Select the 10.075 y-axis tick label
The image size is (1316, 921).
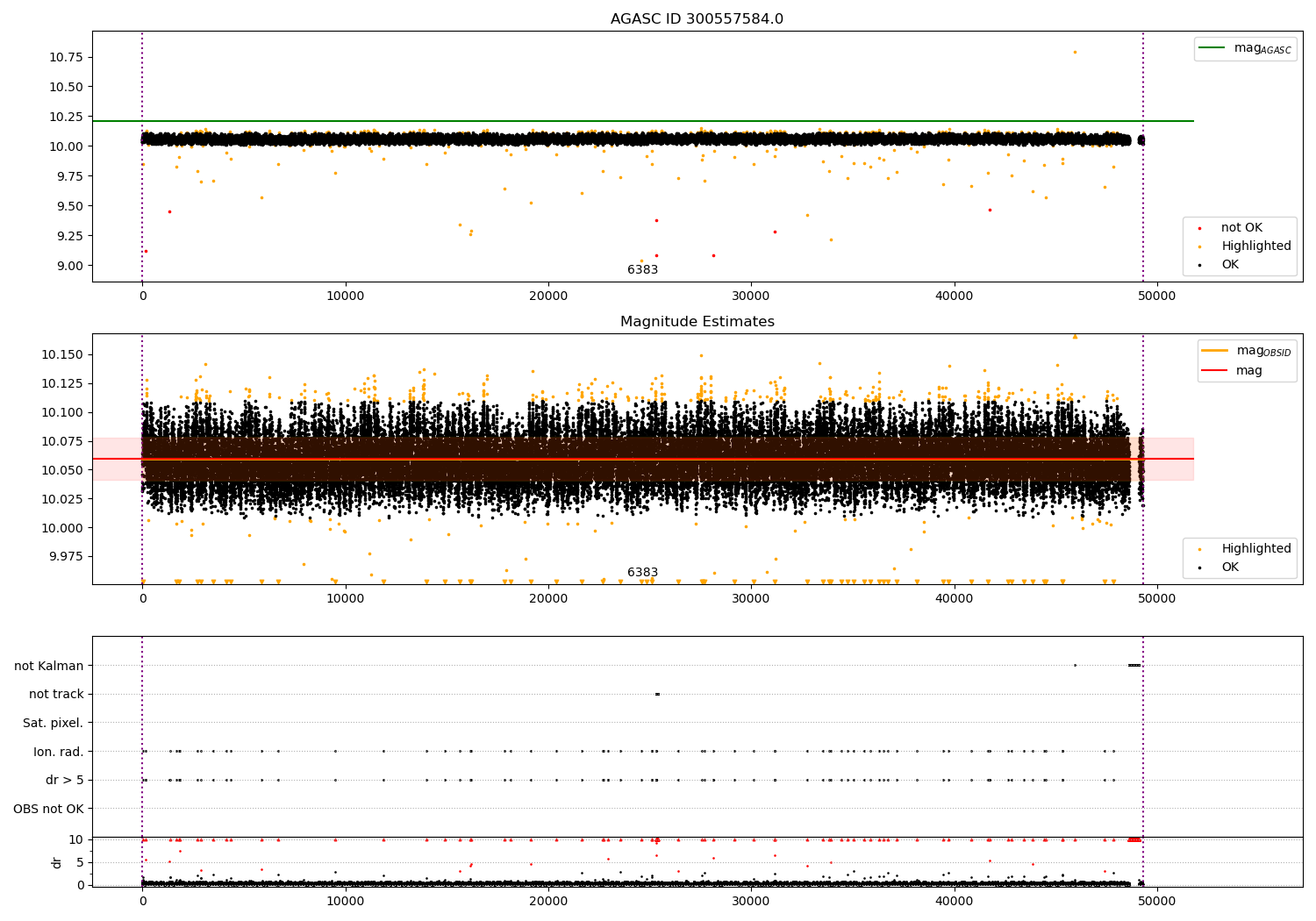point(62,441)
